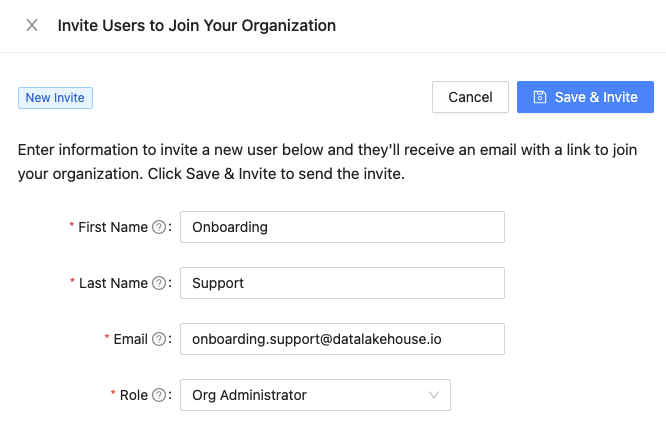
Task: Click the New Invite tag
Action: pos(55,97)
